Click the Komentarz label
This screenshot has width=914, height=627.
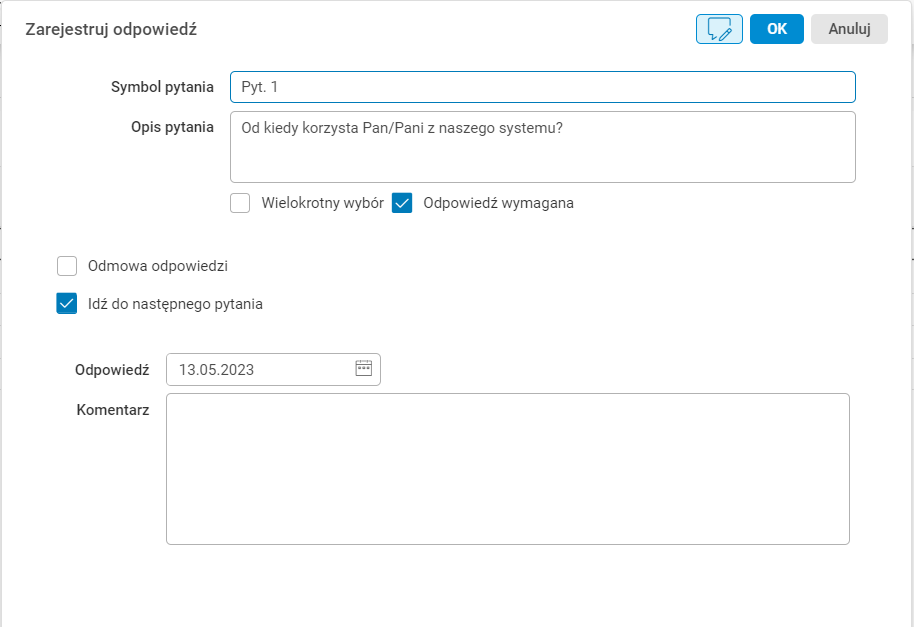tap(113, 410)
